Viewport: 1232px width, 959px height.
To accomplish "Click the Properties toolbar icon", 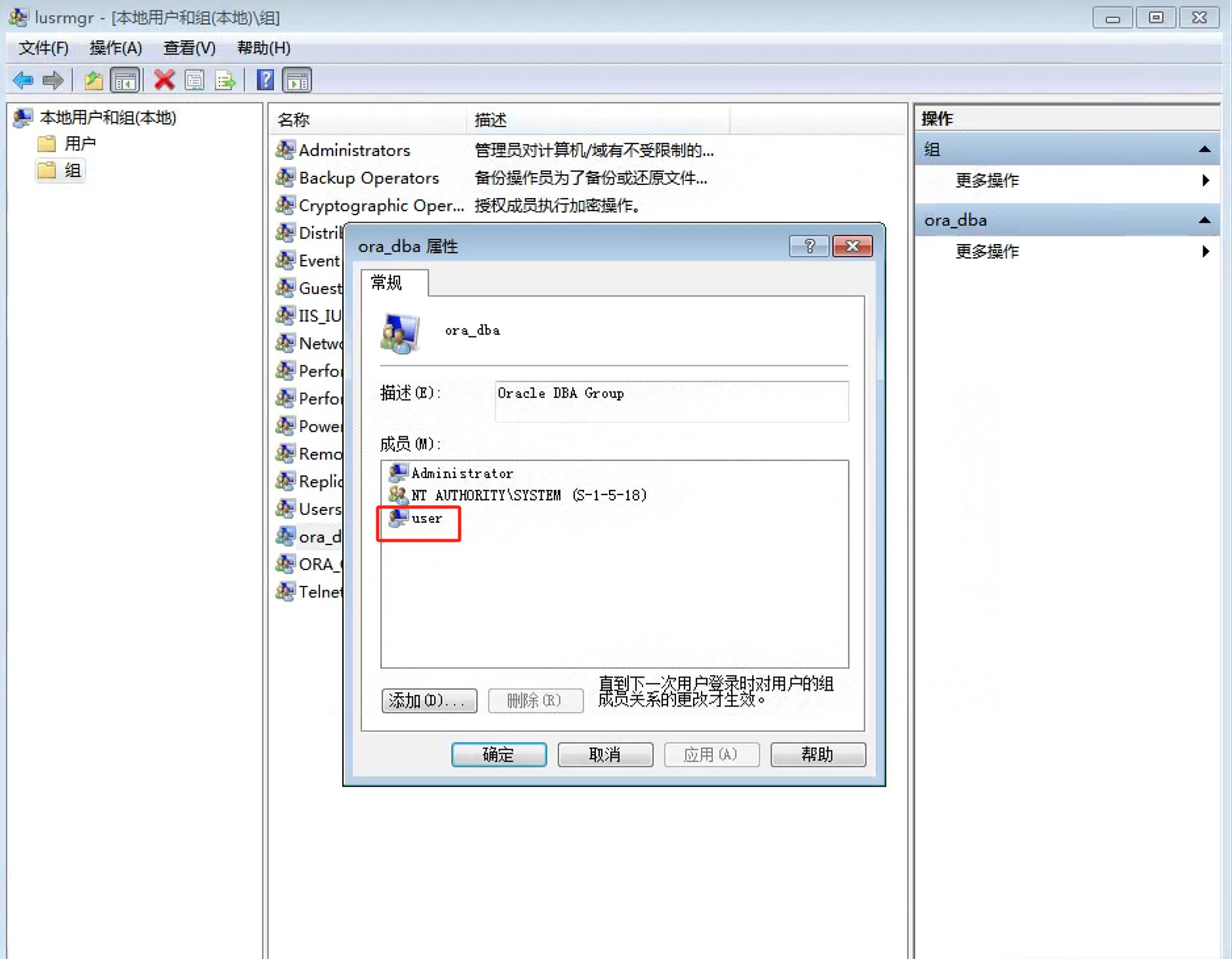I will 195,81.
